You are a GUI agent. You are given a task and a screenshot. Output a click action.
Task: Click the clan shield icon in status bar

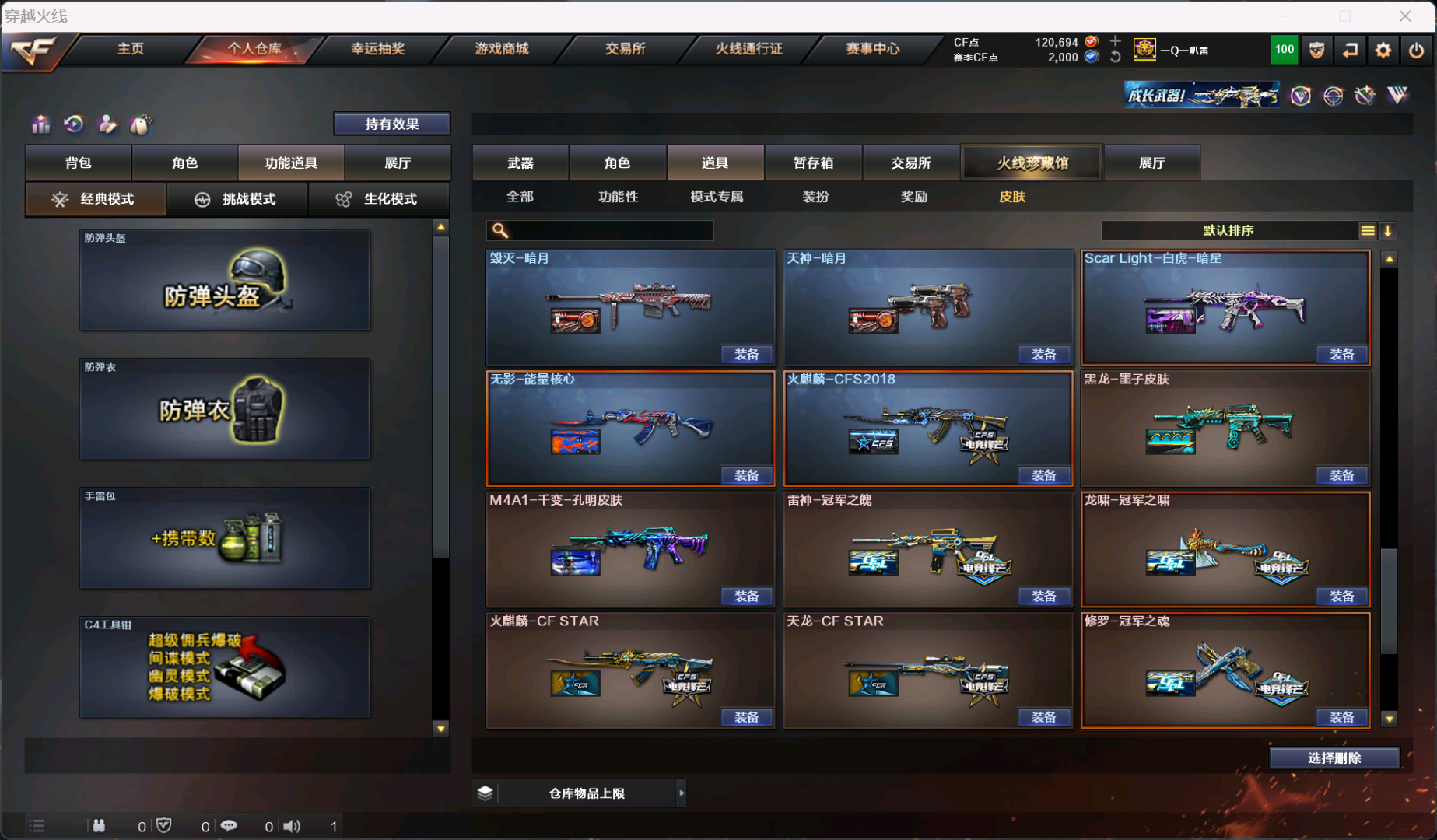pos(163,826)
